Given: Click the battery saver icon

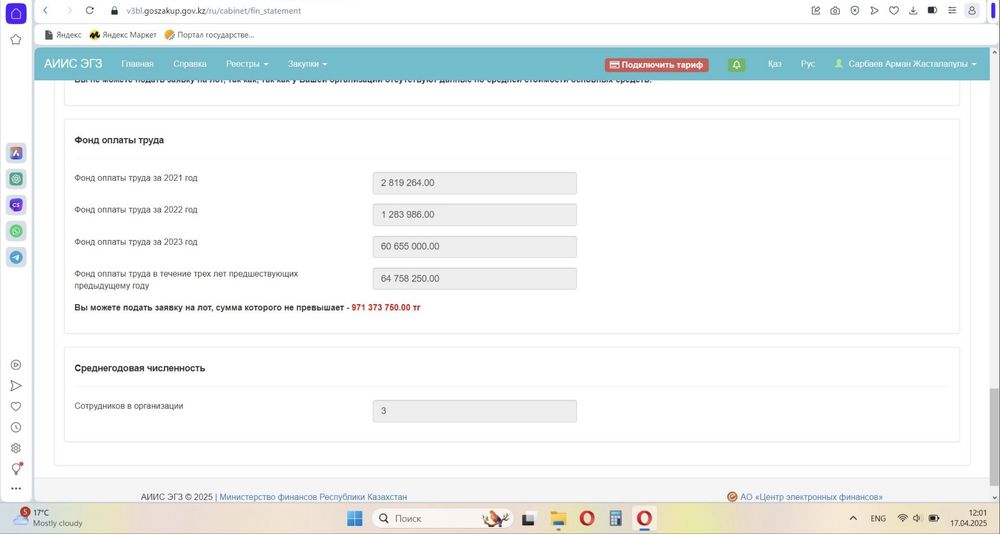Looking at the screenshot, I should (x=932, y=11).
